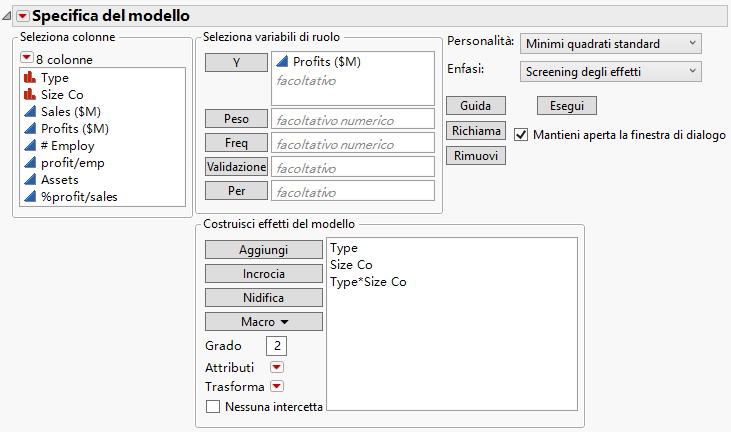The width and height of the screenshot is (731, 432).
Task: Open the Macro dropdown menu
Action: pyautogui.click(x=263, y=322)
